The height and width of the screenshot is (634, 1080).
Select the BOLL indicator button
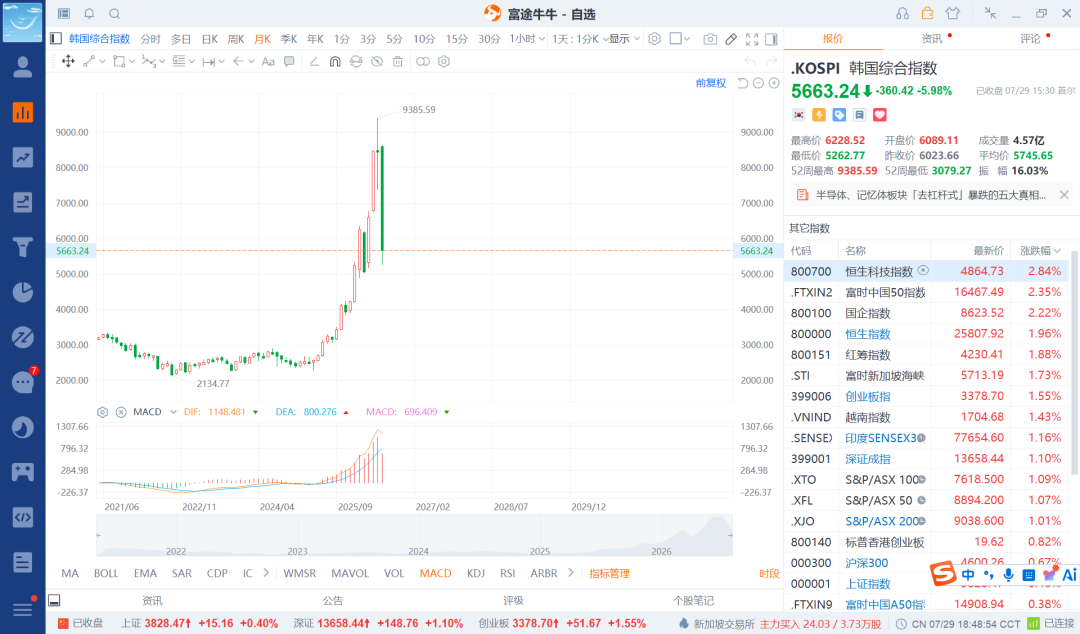coord(106,573)
